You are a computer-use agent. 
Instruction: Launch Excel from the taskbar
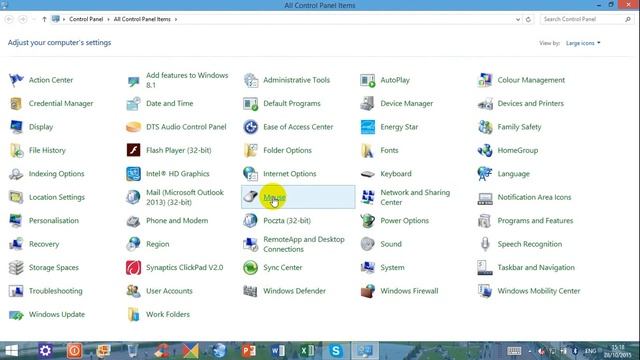(307, 351)
